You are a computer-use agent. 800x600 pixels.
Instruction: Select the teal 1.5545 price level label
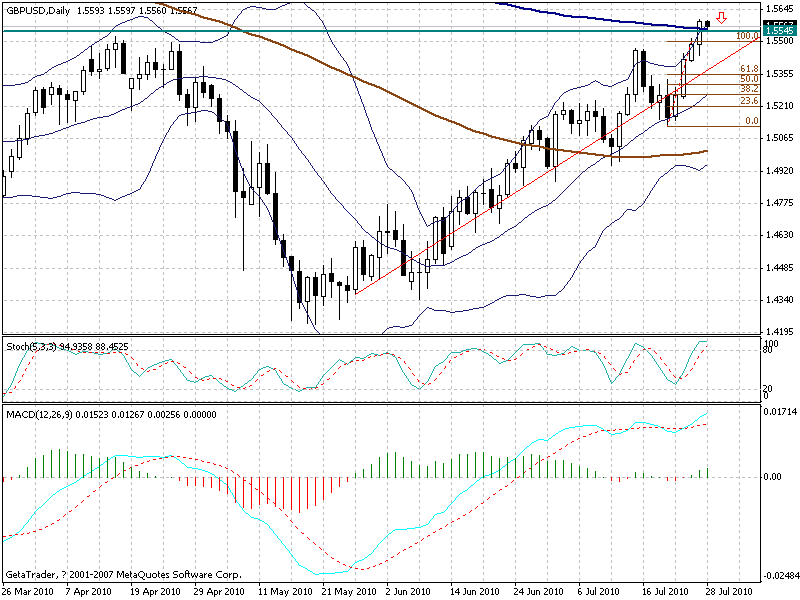(x=780, y=31)
